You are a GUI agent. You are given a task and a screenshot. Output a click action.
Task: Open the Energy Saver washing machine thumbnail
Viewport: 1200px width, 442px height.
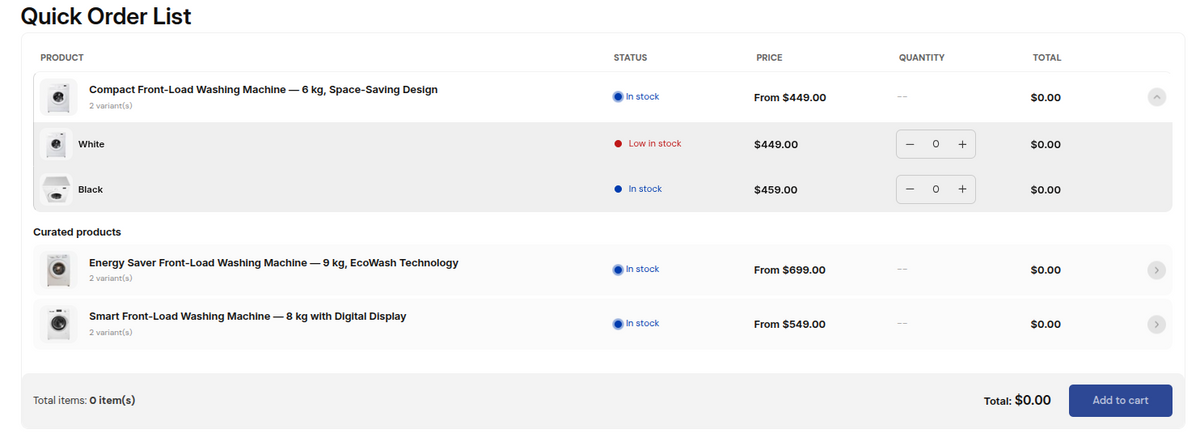click(58, 269)
